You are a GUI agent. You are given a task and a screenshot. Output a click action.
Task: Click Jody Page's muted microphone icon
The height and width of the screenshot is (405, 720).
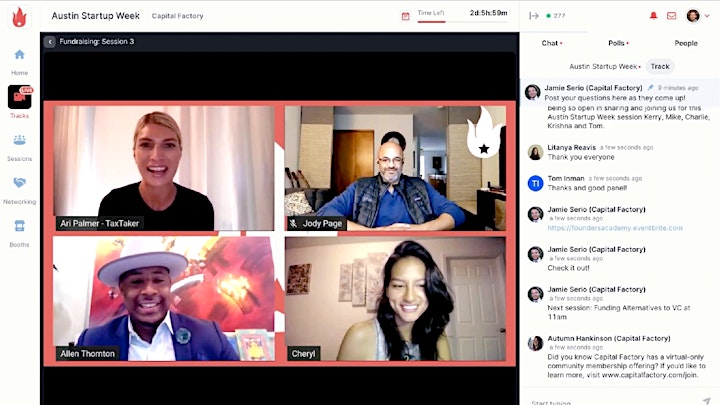coord(293,224)
